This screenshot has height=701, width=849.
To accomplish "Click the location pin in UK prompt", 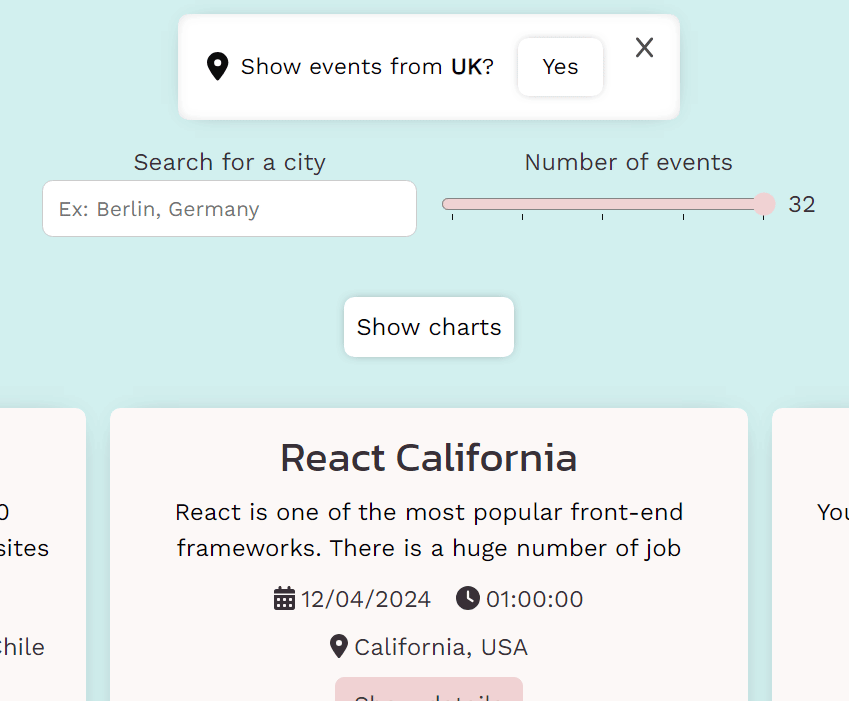I will pos(218,67).
